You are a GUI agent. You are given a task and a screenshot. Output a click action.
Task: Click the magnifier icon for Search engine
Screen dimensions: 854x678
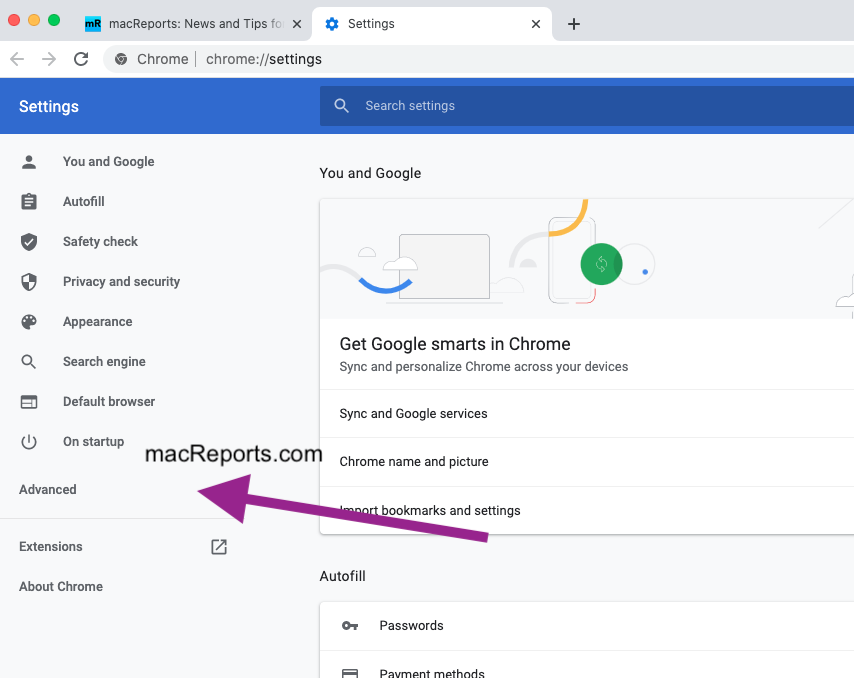[29, 362]
